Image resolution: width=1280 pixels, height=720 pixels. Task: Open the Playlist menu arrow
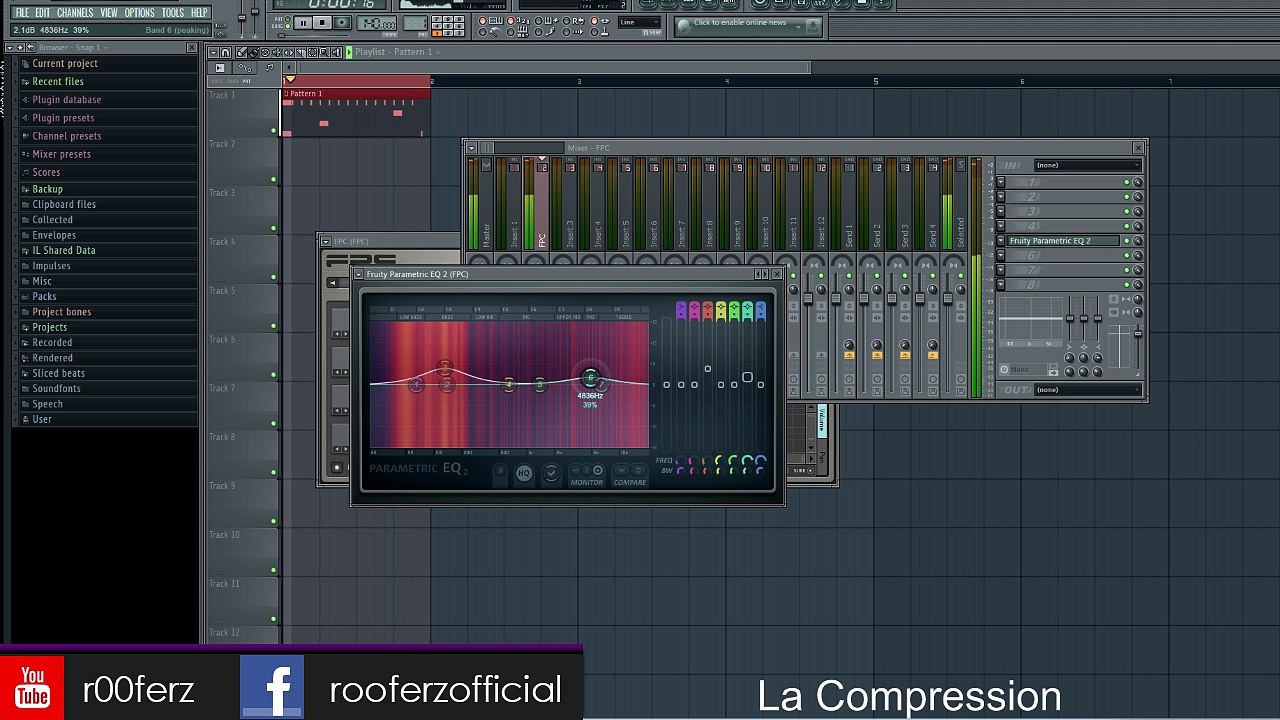pyautogui.click(x=213, y=52)
